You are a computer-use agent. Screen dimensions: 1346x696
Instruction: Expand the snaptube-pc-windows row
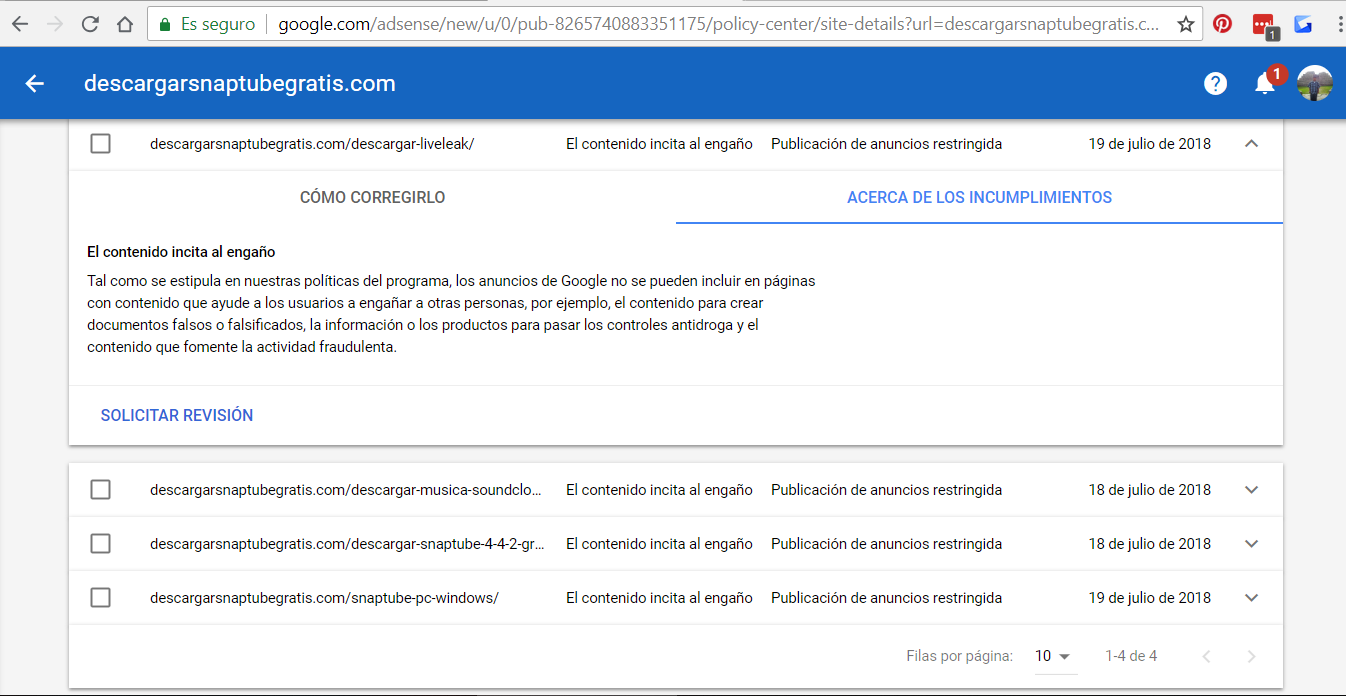pyautogui.click(x=1251, y=598)
